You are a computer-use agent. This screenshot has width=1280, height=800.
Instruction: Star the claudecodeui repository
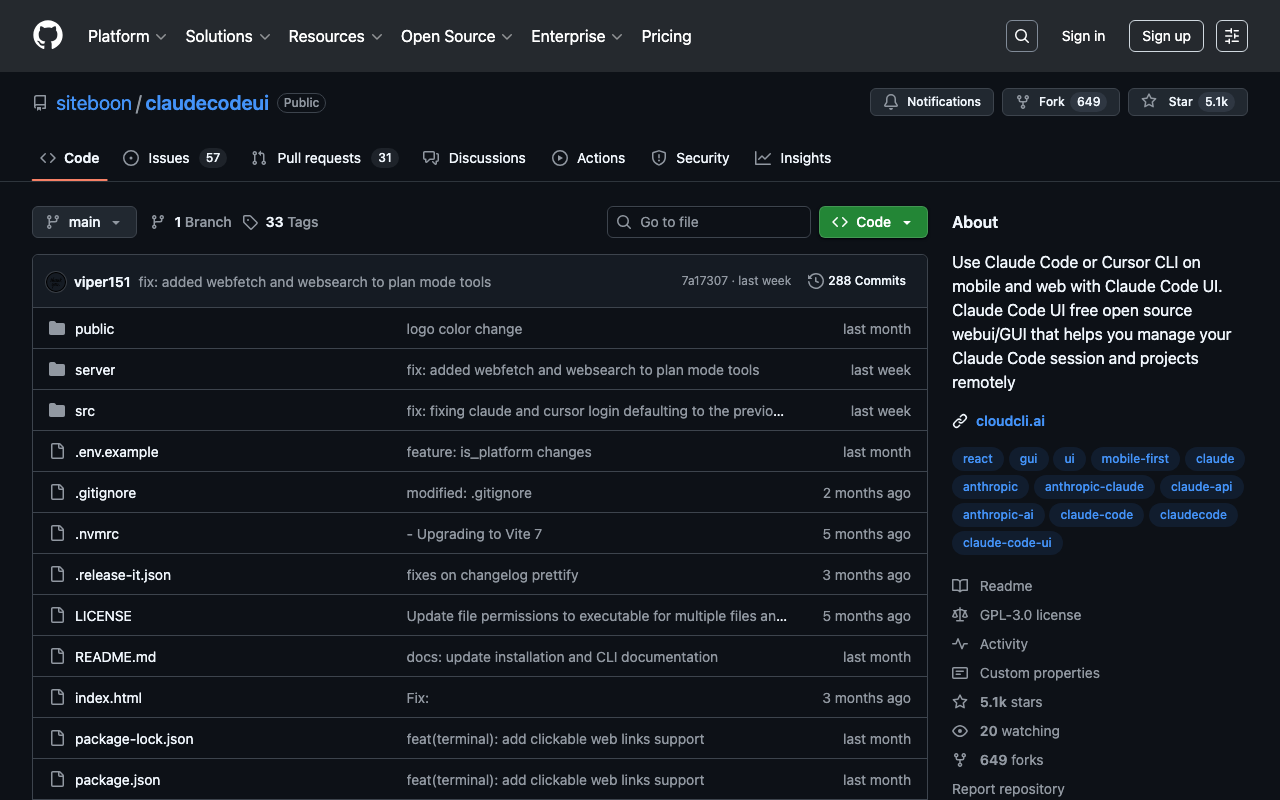coord(1169,102)
